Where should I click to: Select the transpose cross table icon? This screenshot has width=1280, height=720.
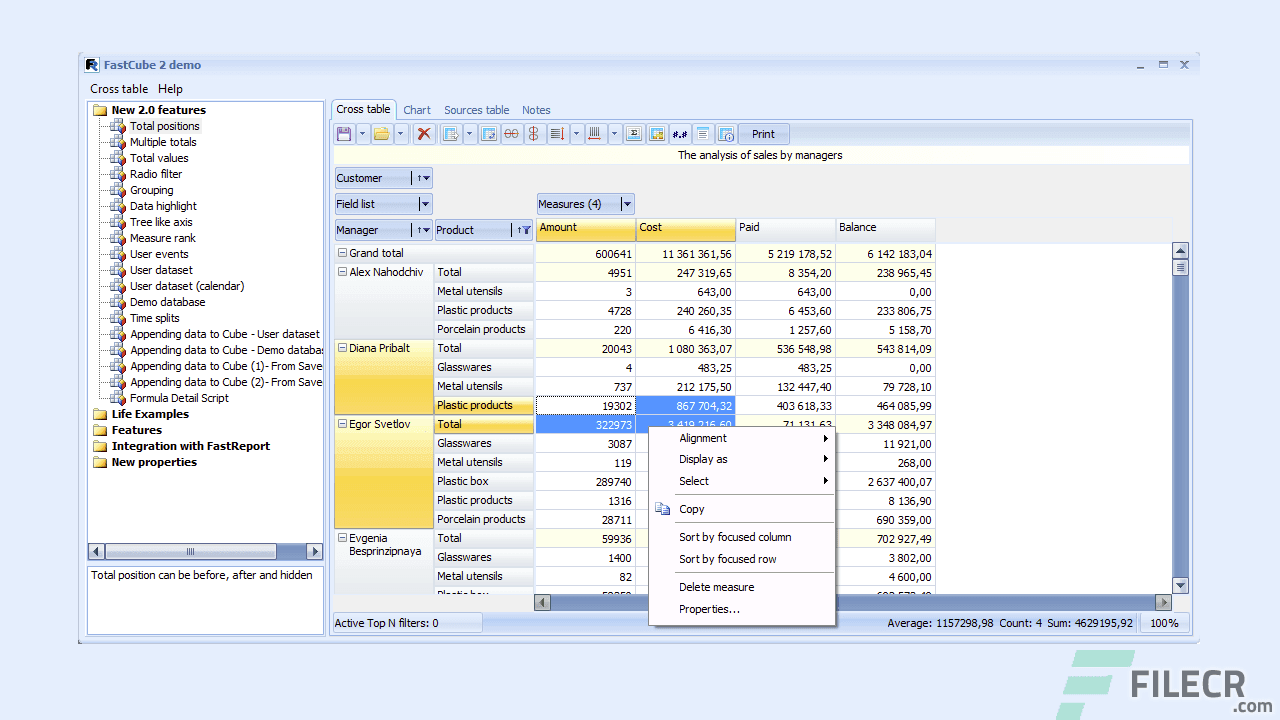click(x=489, y=133)
